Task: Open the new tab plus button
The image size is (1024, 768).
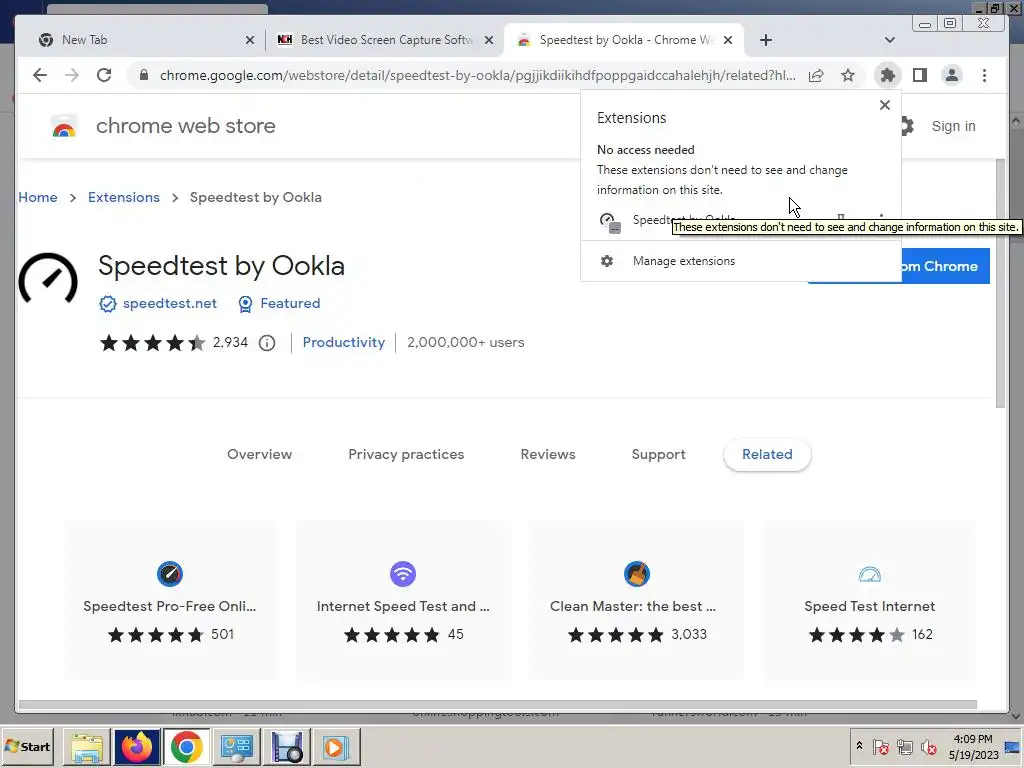Action: pyautogui.click(x=766, y=40)
